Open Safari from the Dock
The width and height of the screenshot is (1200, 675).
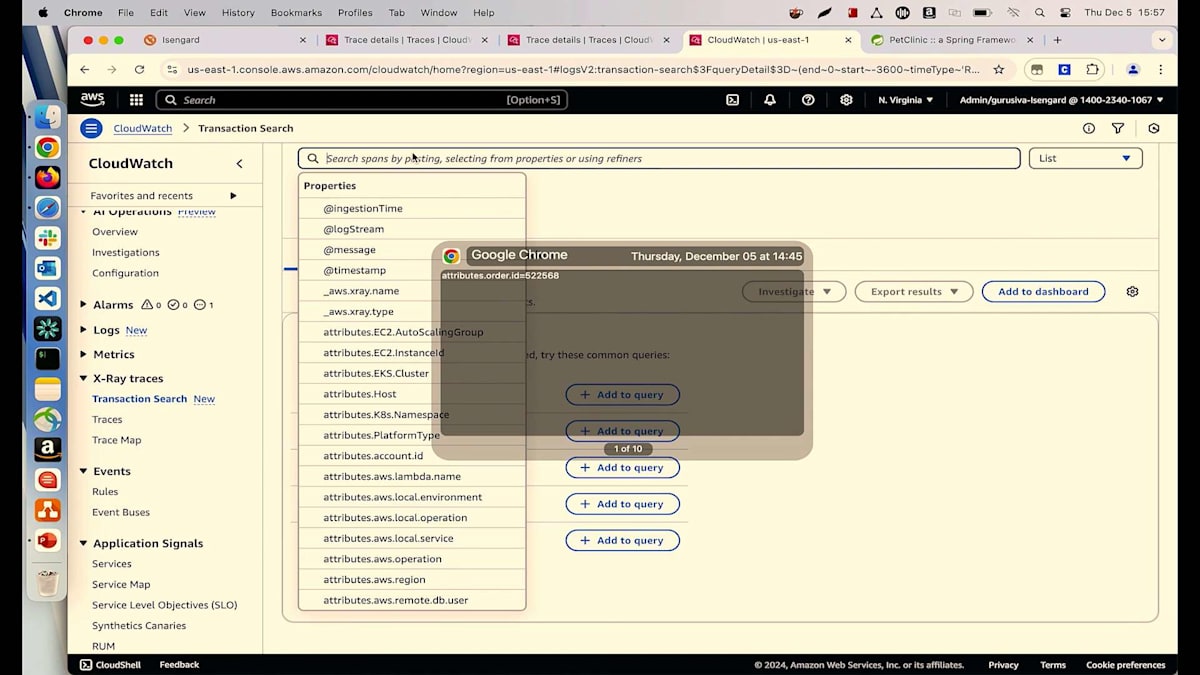click(x=47, y=208)
